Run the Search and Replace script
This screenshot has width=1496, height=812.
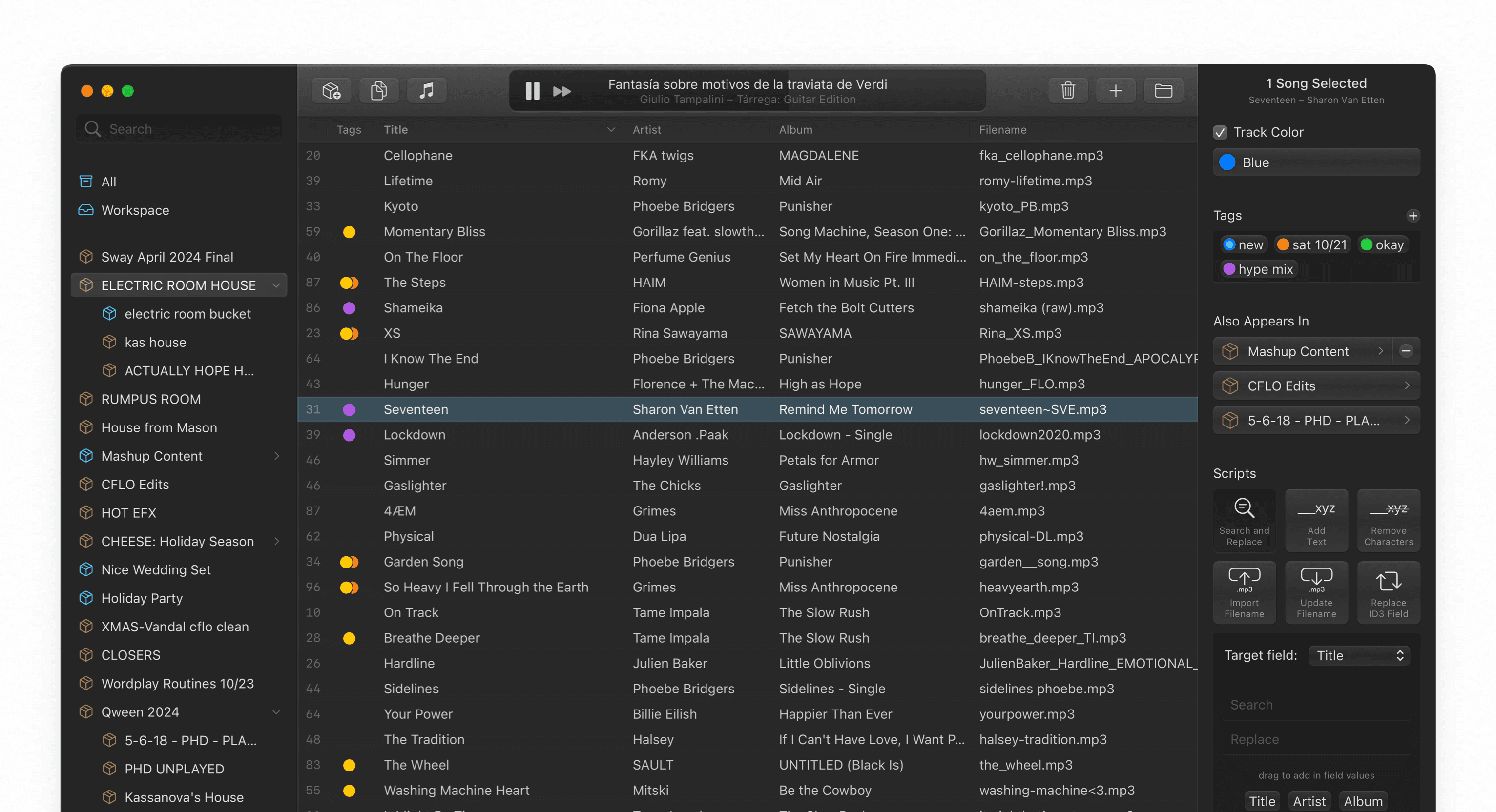tap(1244, 521)
